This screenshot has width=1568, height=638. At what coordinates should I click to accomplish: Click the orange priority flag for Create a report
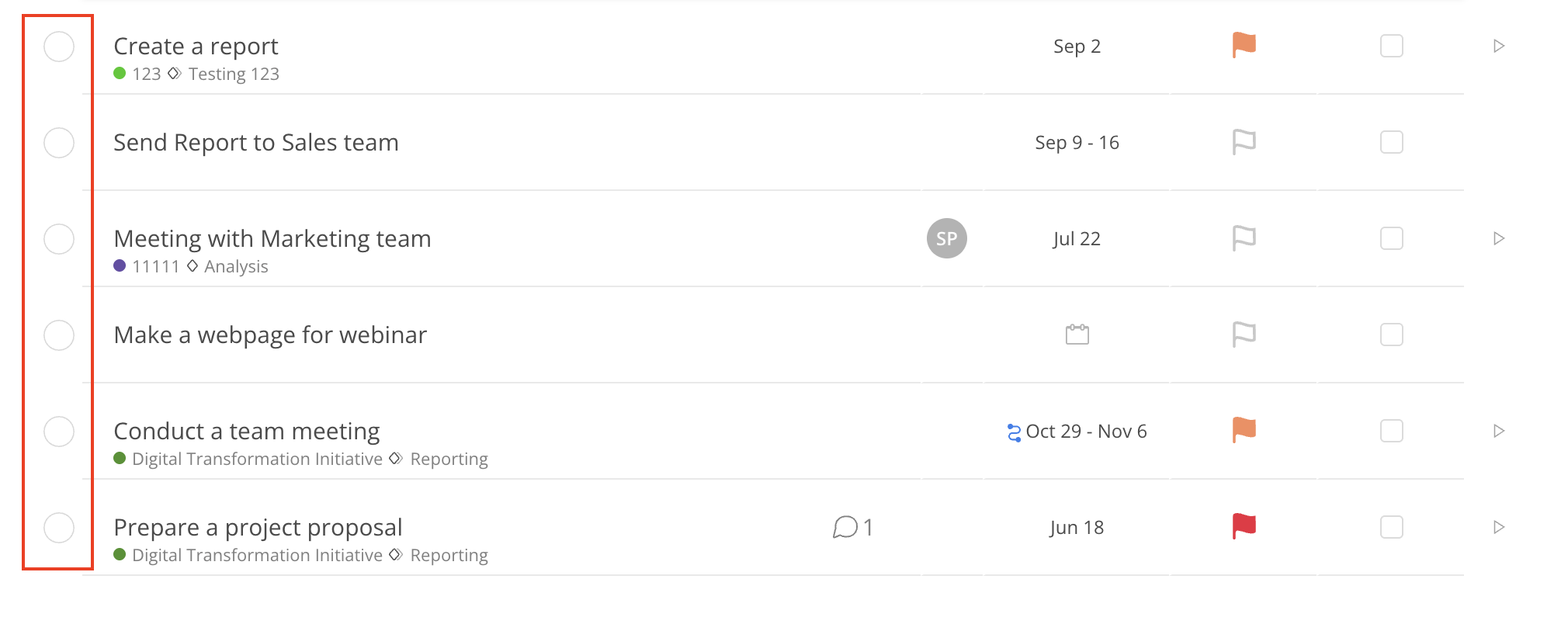[1244, 45]
